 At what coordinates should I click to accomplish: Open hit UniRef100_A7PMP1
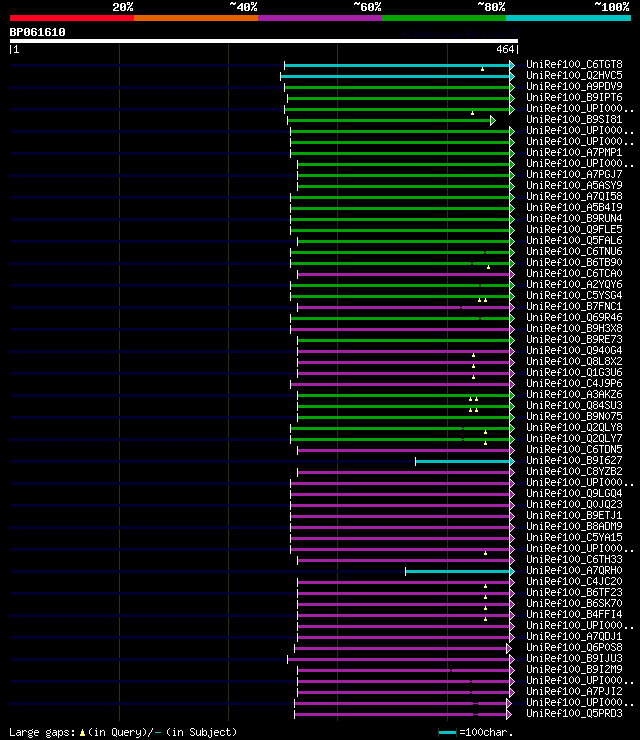click(x=574, y=152)
